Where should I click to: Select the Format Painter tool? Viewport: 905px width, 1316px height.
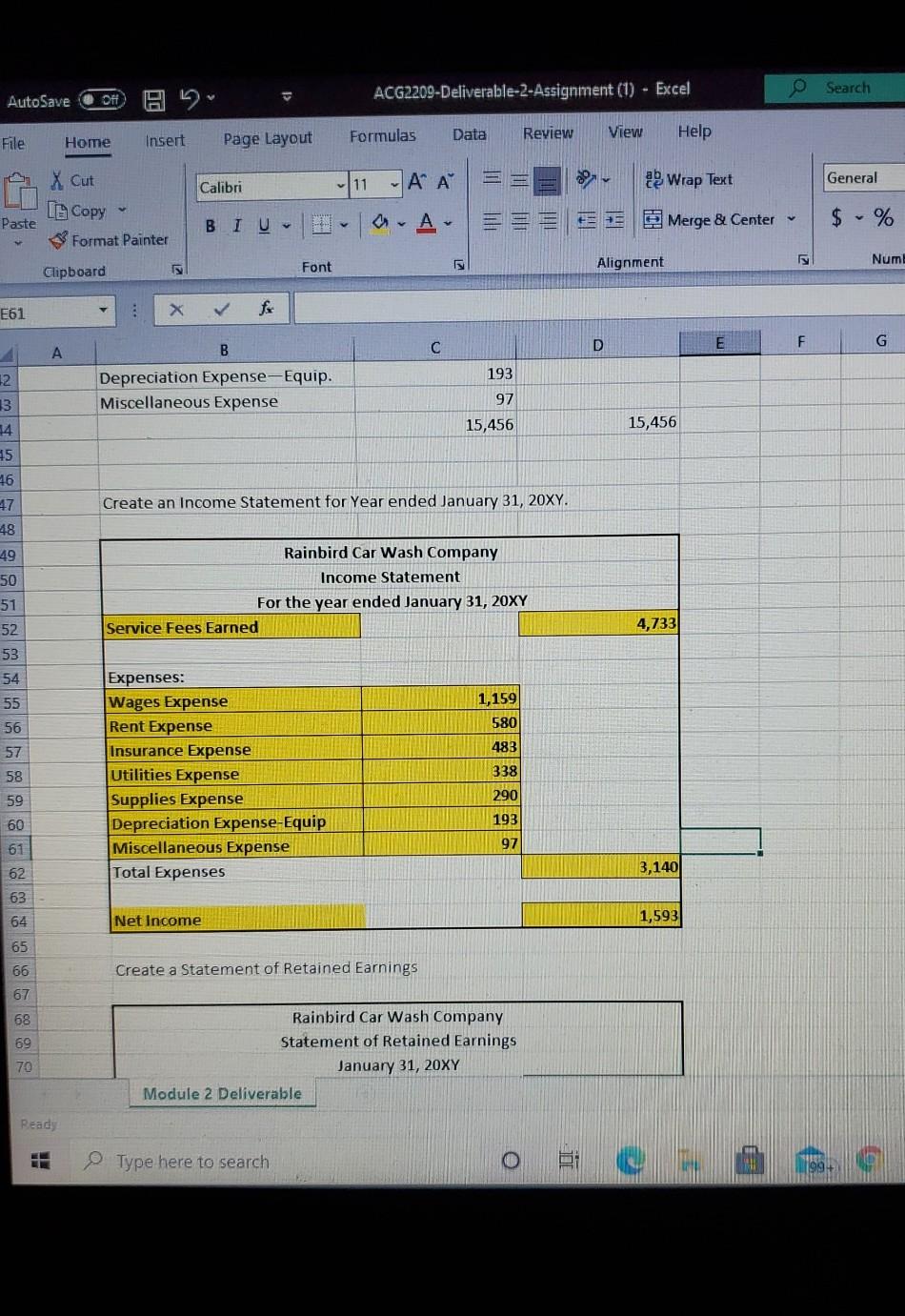pos(110,240)
